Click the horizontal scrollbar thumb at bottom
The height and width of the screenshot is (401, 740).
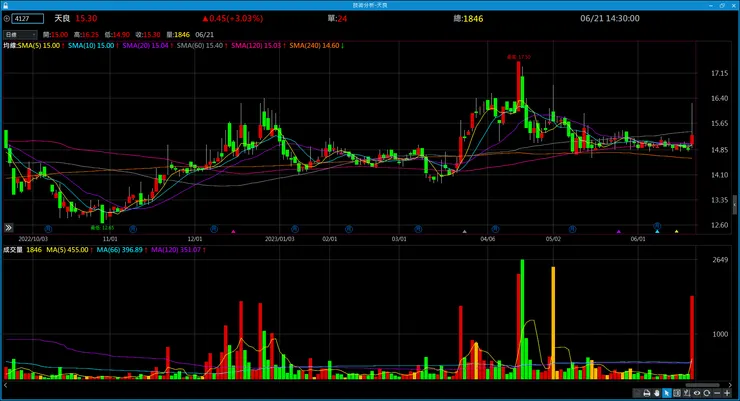[702, 385]
